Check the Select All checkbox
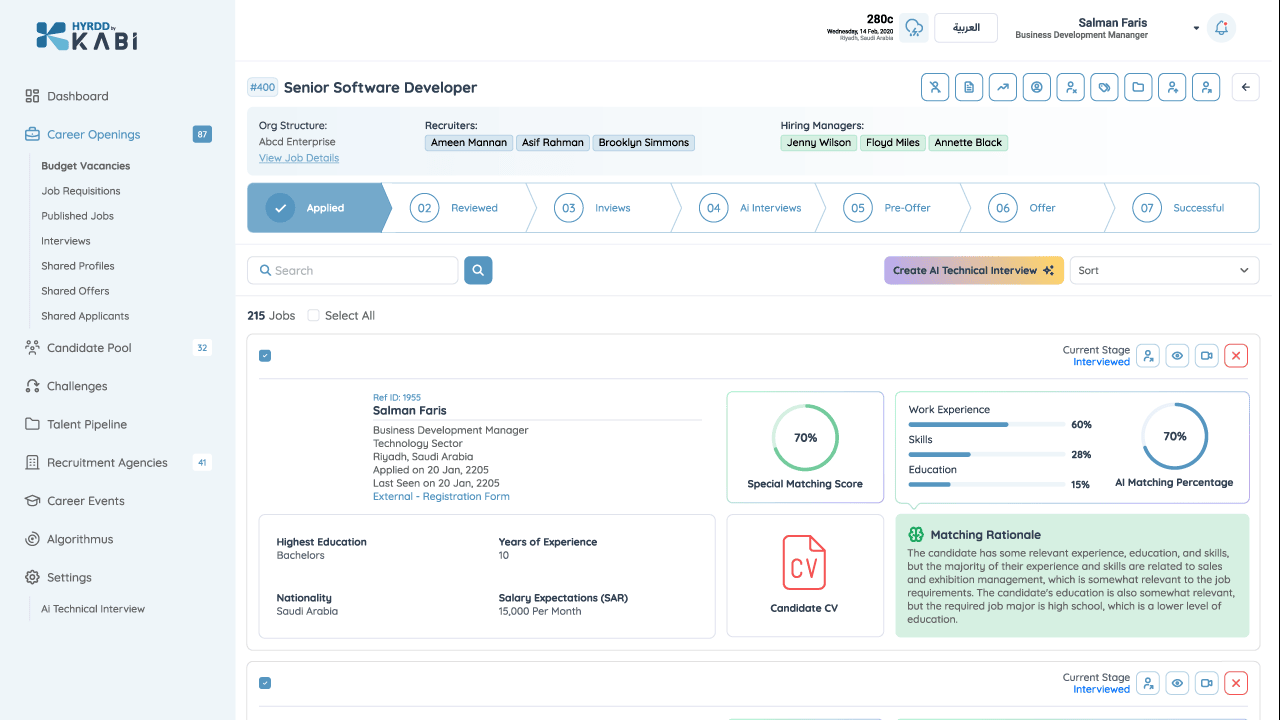 (313, 315)
